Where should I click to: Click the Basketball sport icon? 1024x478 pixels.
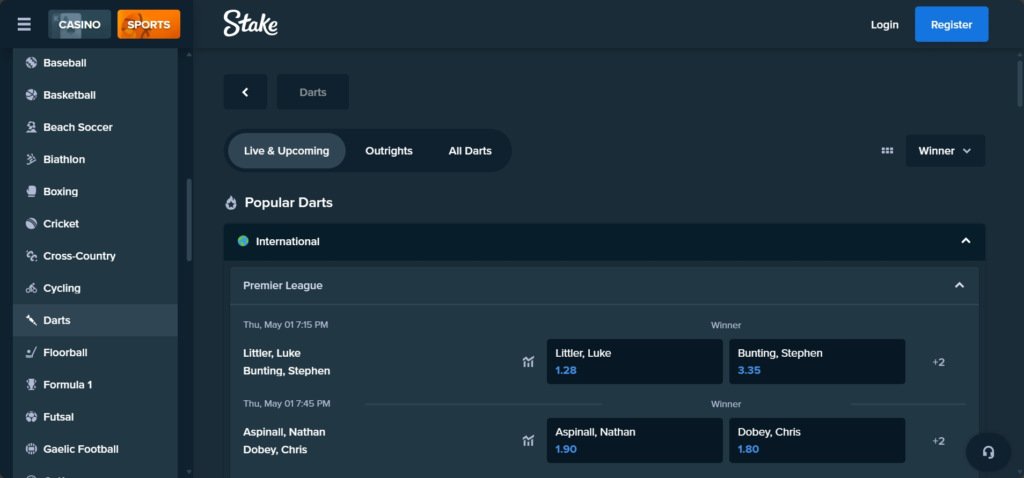31,95
